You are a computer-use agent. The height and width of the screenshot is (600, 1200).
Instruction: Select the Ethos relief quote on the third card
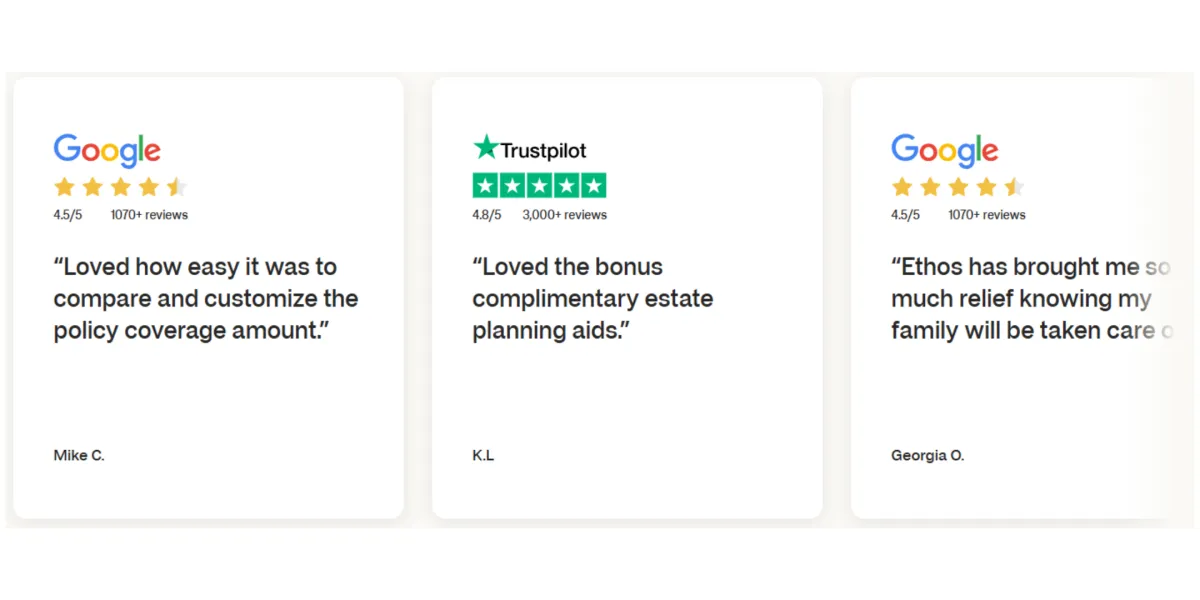pos(1032,298)
